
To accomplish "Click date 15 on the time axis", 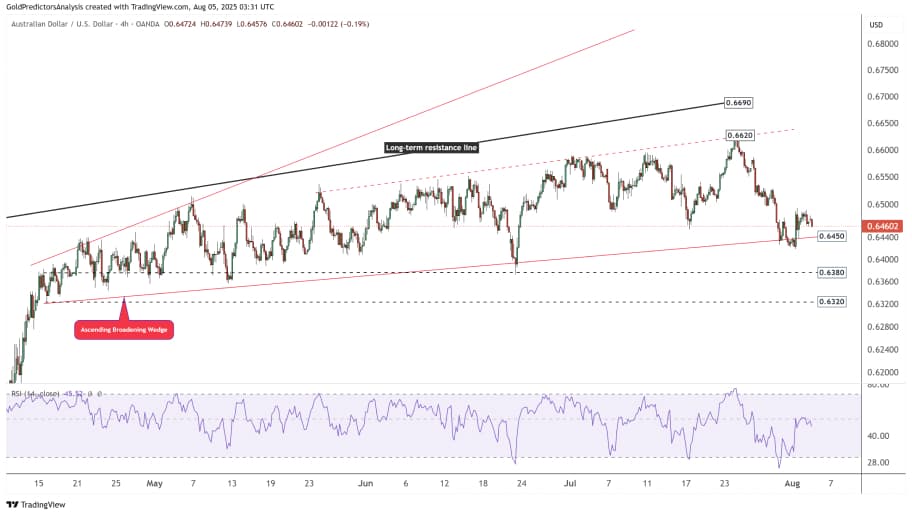I will 38,483.
